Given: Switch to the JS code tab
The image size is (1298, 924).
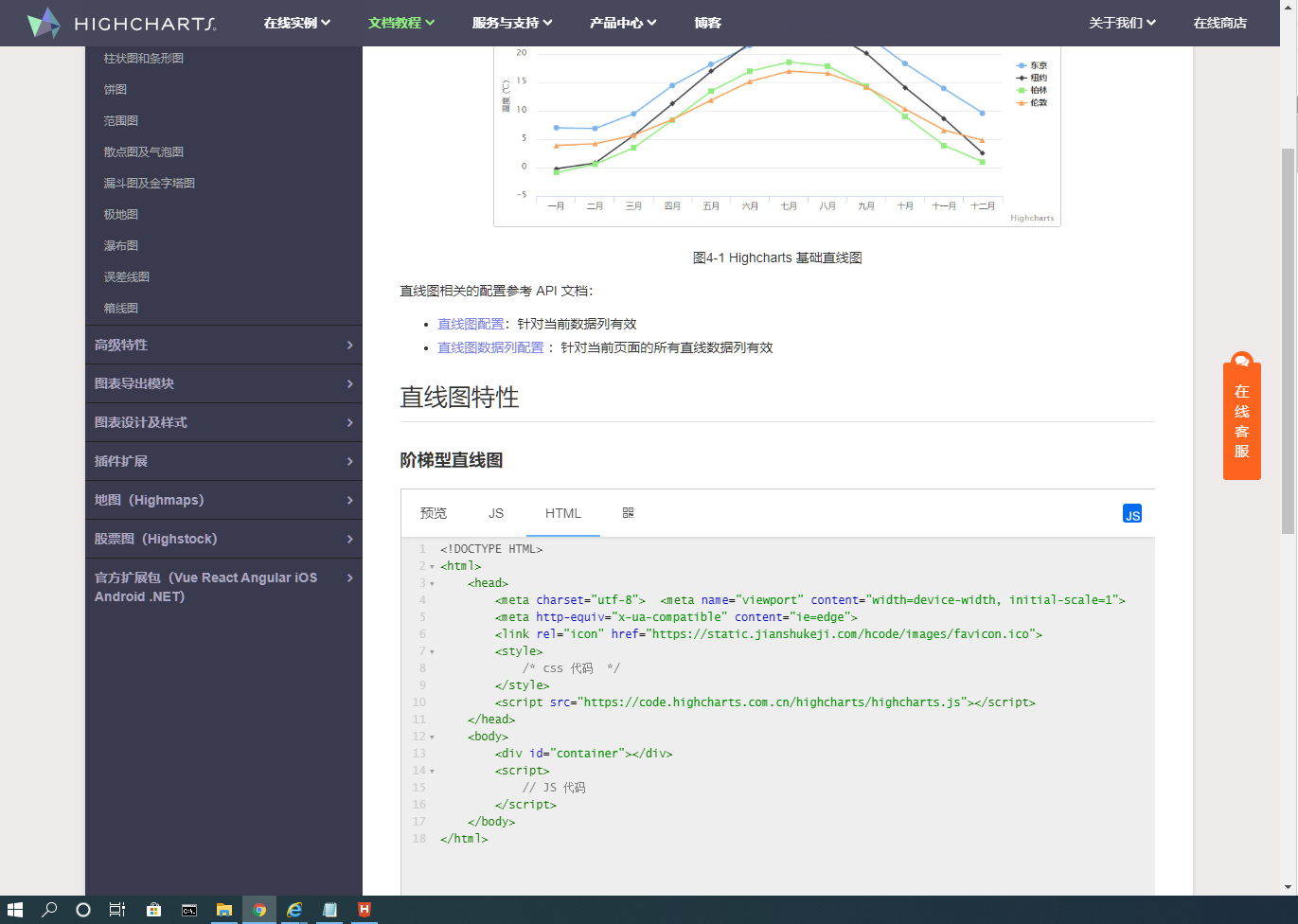Looking at the screenshot, I should tap(496, 513).
